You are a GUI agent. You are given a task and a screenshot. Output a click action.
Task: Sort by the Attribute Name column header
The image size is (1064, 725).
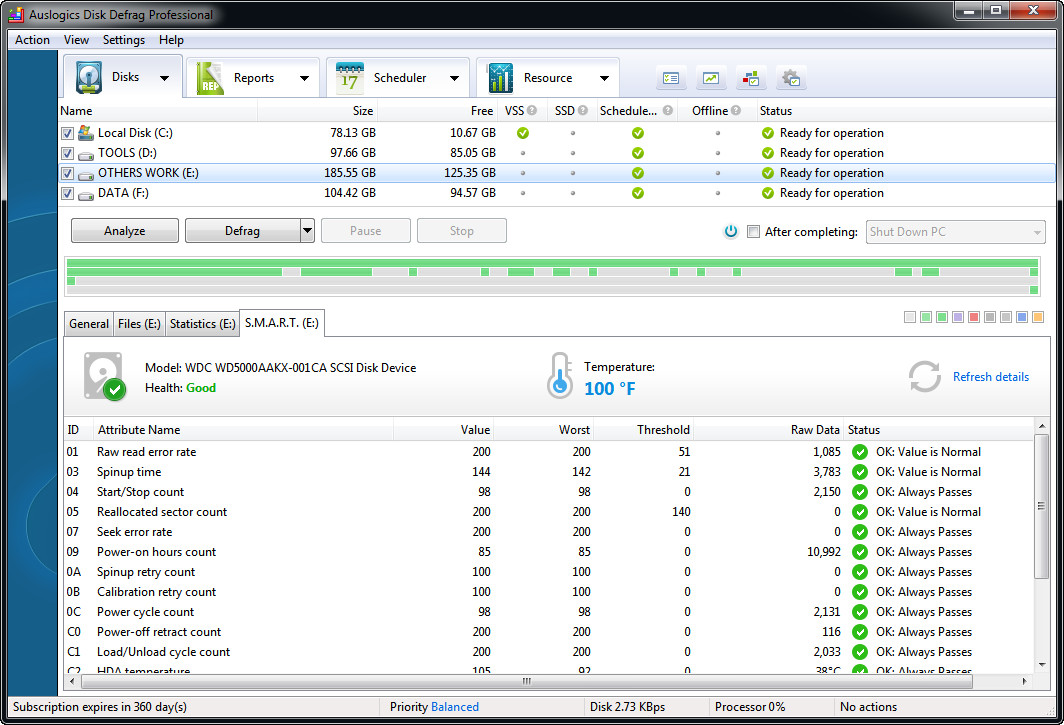243,430
